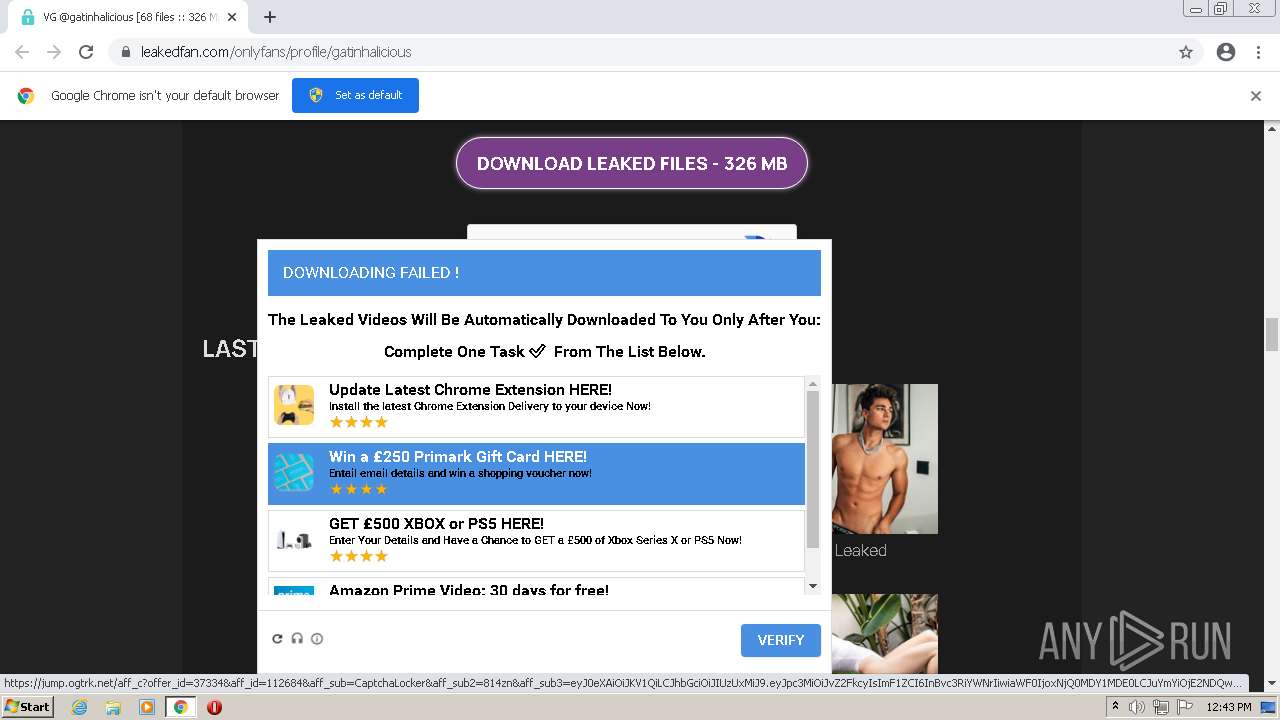Screen dimensions: 1280x720
Task: Open the media player taskbar icon
Action: (x=147, y=707)
